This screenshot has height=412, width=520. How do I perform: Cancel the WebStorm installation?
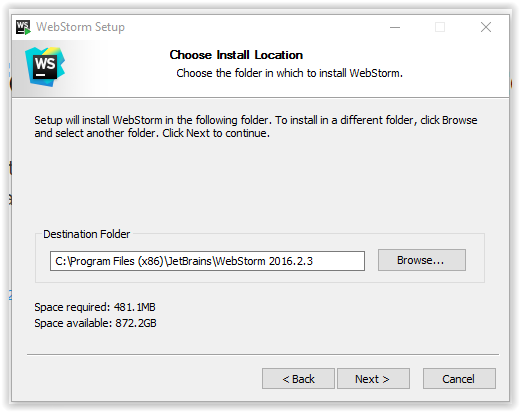coord(459,379)
